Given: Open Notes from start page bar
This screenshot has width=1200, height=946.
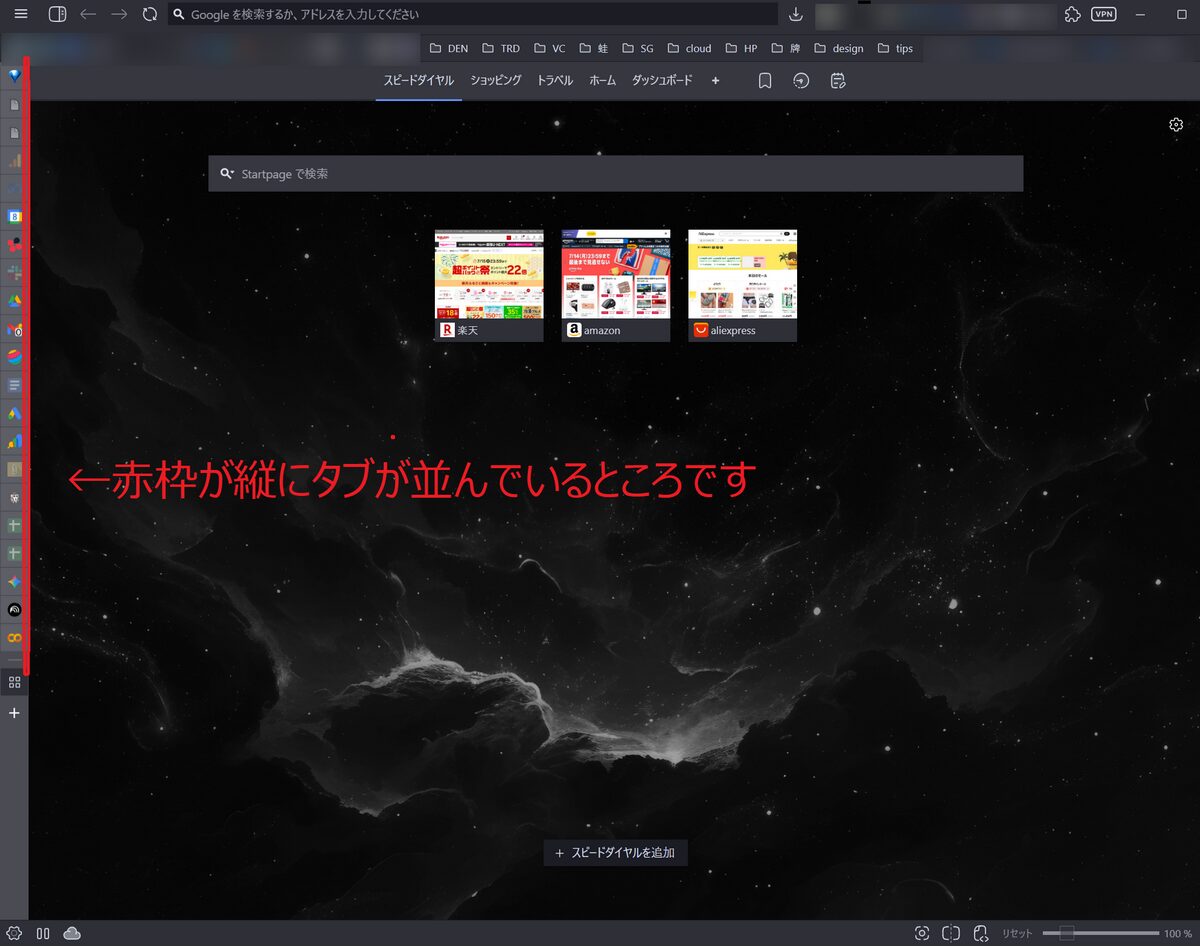Looking at the screenshot, I should click(838, 81).
